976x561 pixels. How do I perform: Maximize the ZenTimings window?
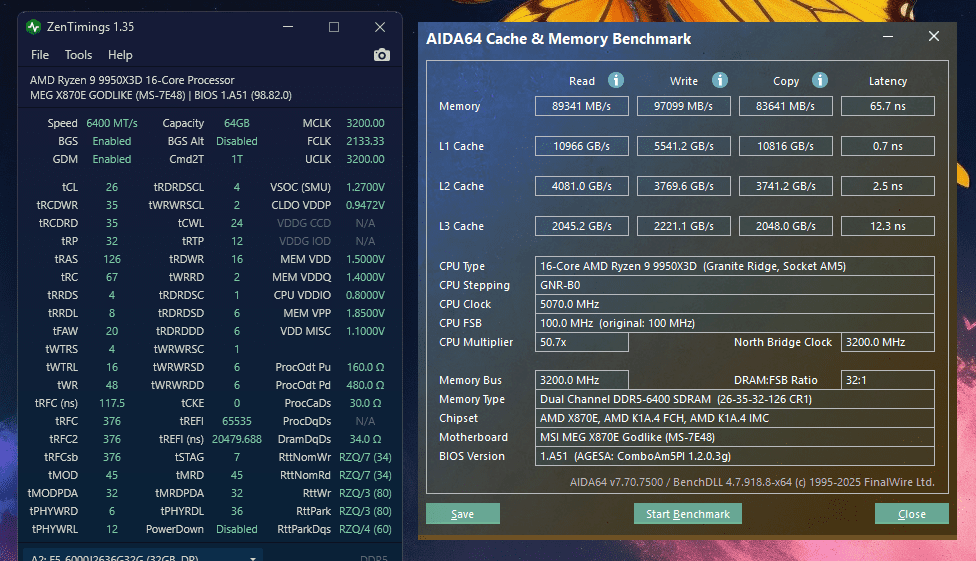coord(334,27)
